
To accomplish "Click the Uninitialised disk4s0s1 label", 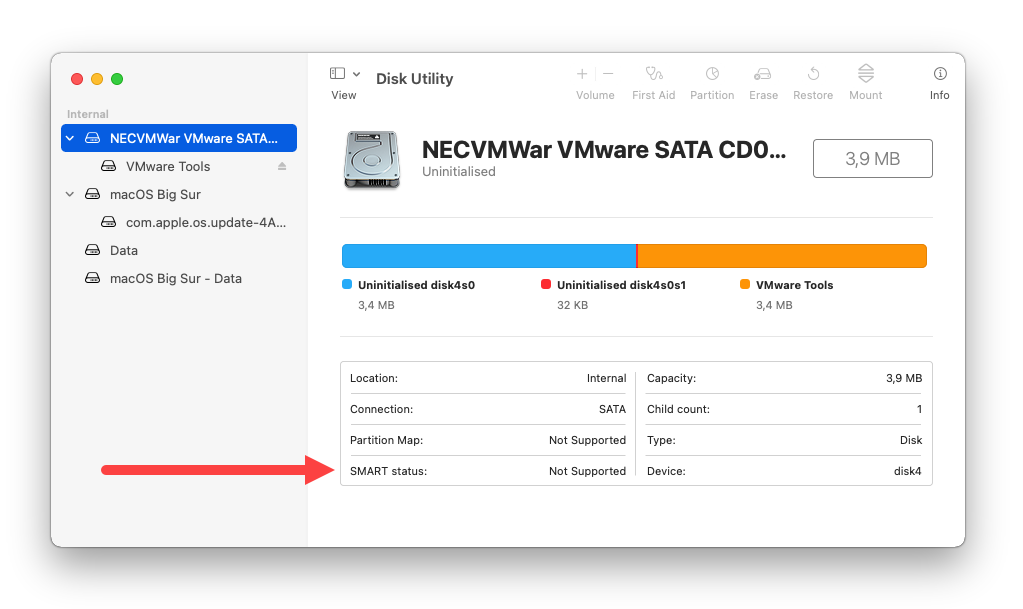I will click(621, 285).
